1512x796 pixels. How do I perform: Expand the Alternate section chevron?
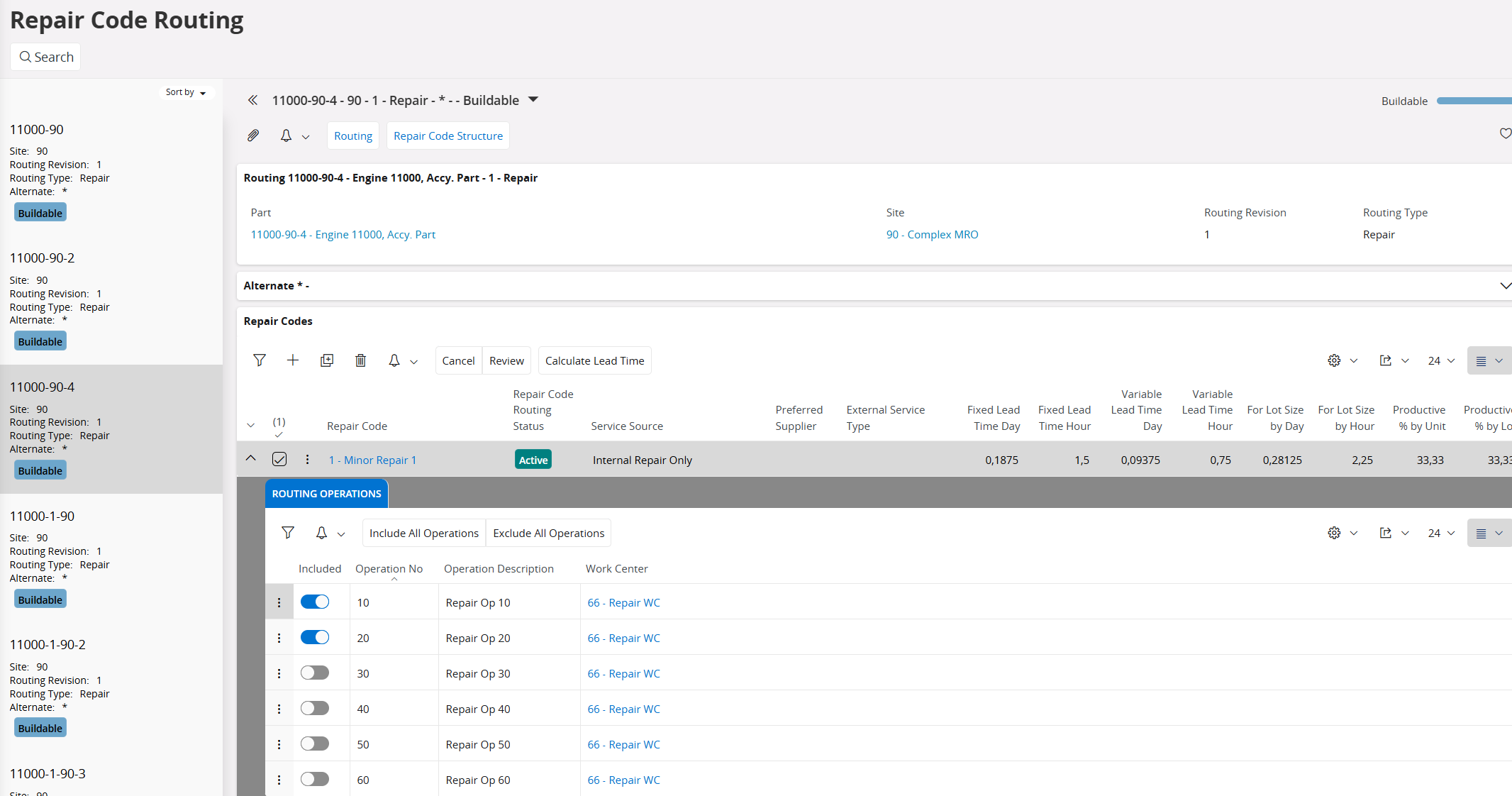coord(1505,285)
